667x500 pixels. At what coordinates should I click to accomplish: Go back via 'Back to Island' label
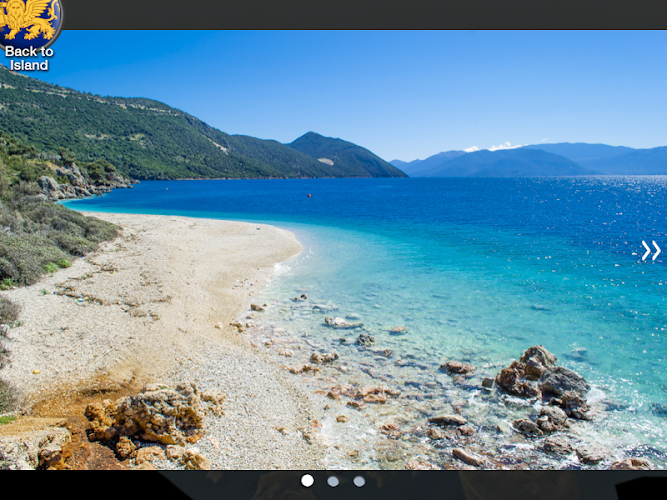click(29, 58)
